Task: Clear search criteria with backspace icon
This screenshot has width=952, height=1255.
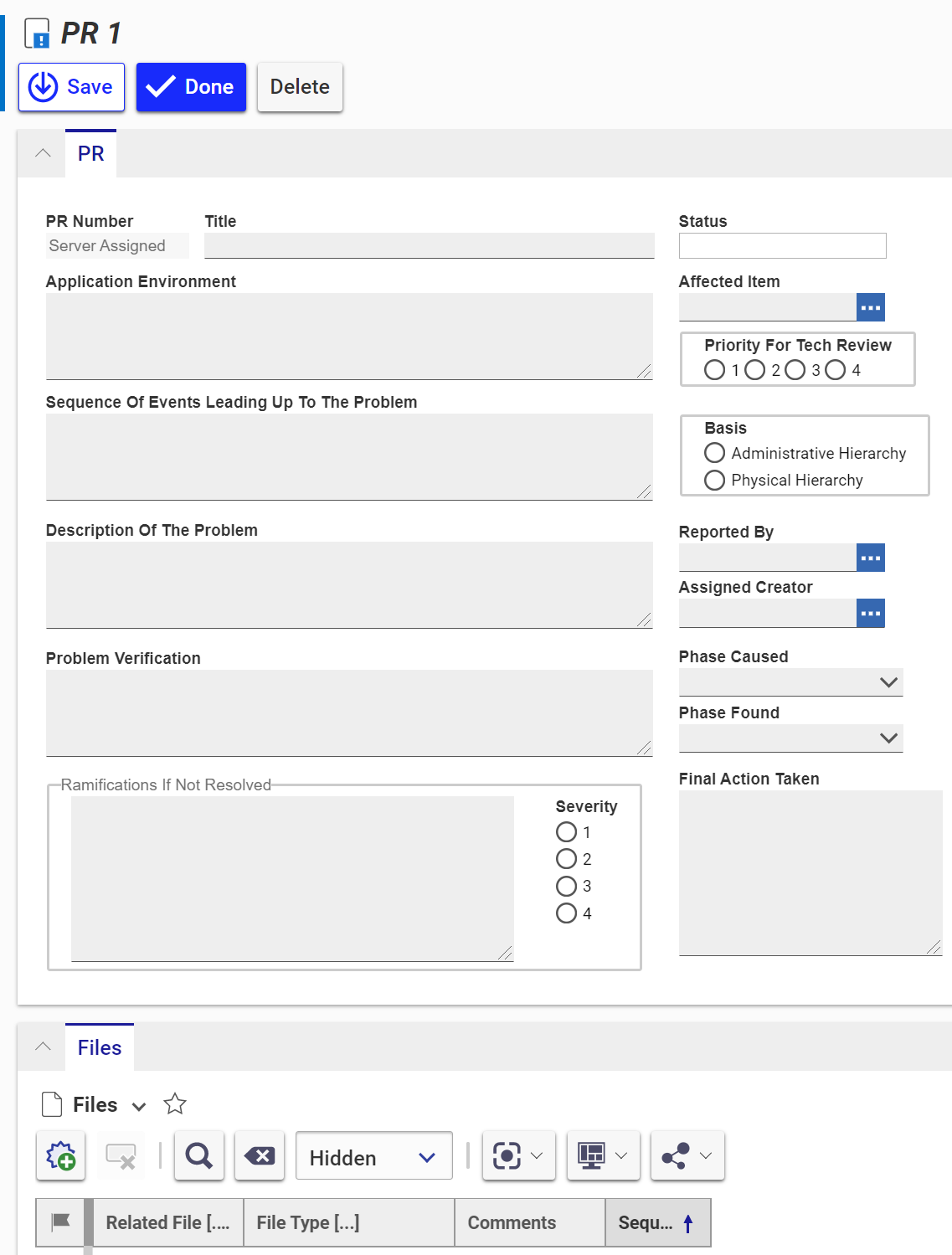Action: pyautogui.click(x=260, y=1156)
